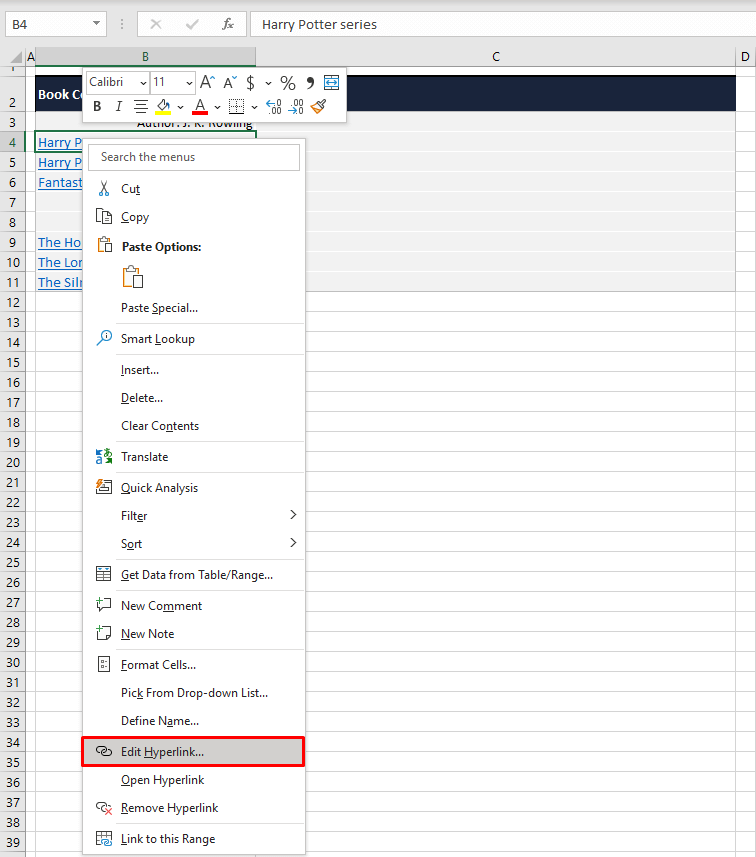Click the yellow fill color button
Image resolution: width=756 pixels, height=857 pixels.
[x=164, y=106]
